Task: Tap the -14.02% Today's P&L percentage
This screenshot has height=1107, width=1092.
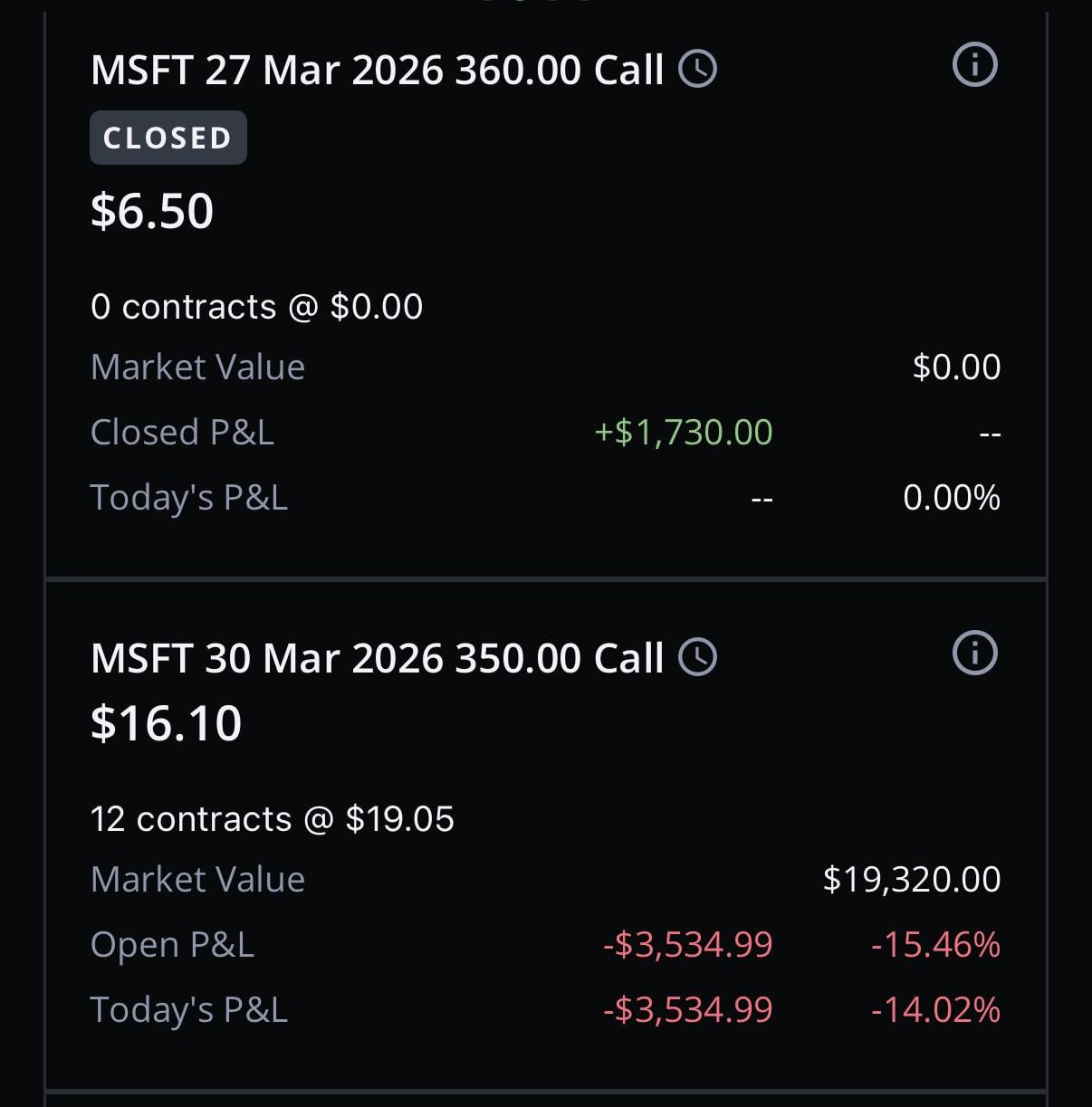Action: (935, 1009)
